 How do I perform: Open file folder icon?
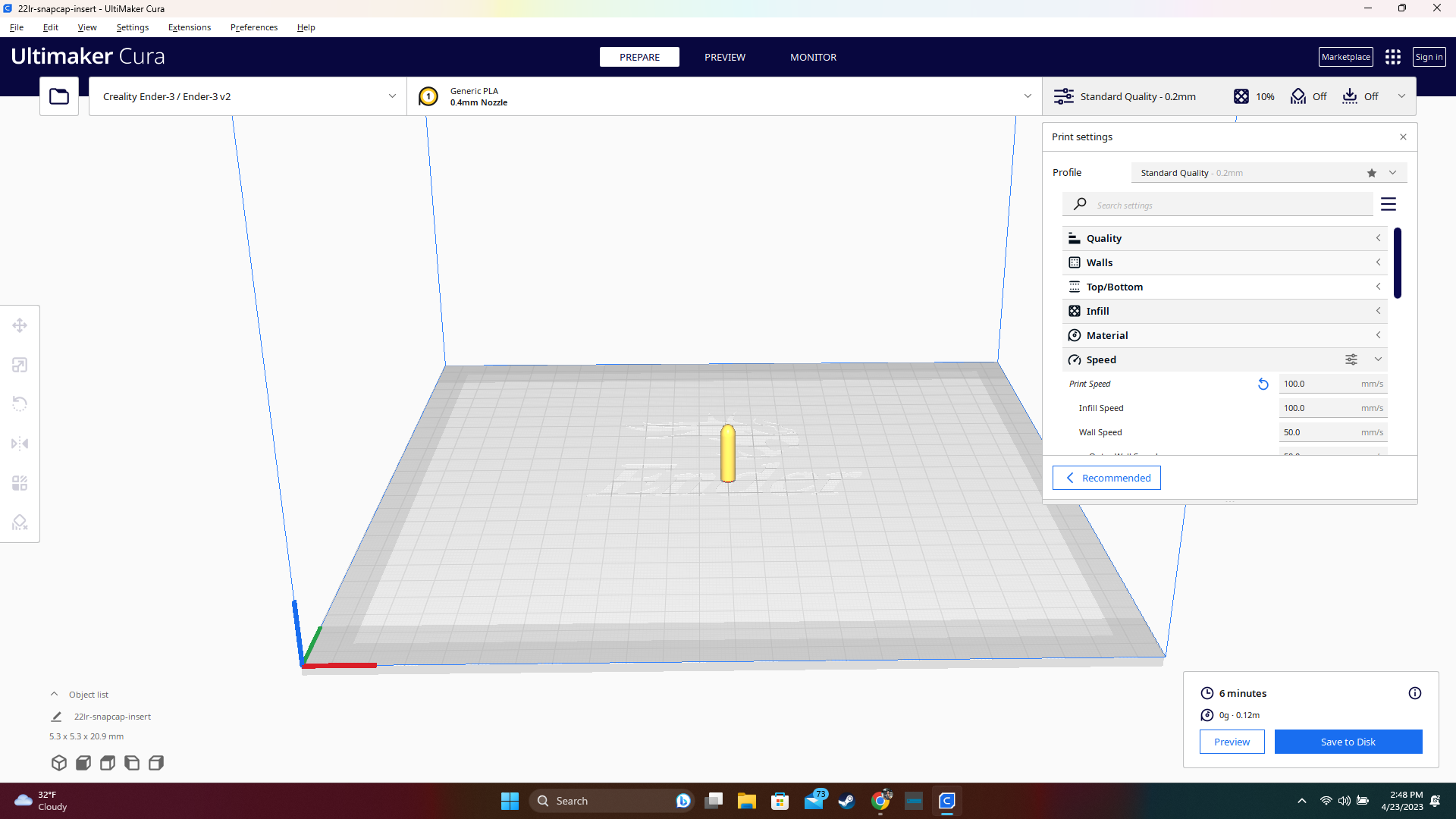[x=59, y=96]
